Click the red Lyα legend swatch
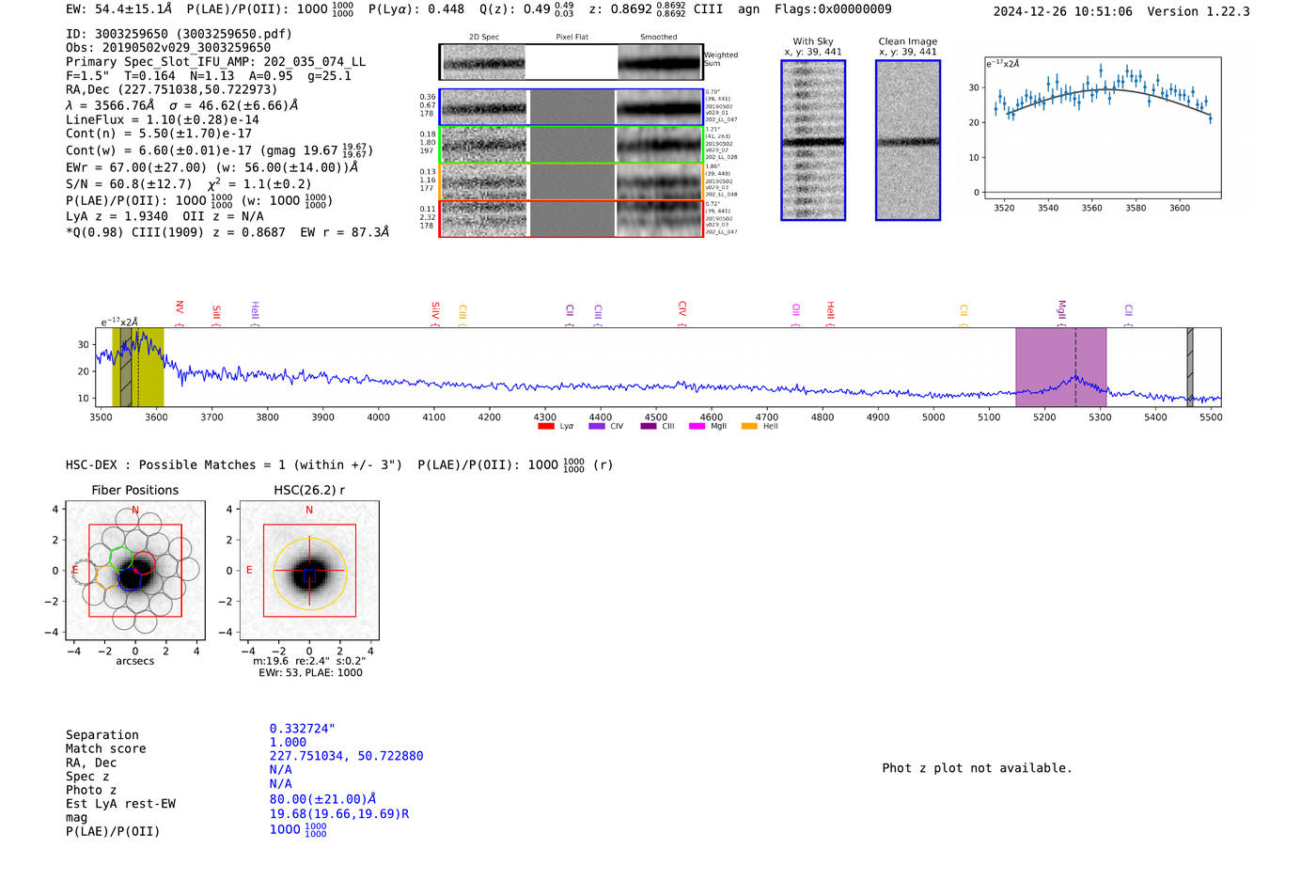This screenshot has height=896, width=1316. (x=545, y=426)
